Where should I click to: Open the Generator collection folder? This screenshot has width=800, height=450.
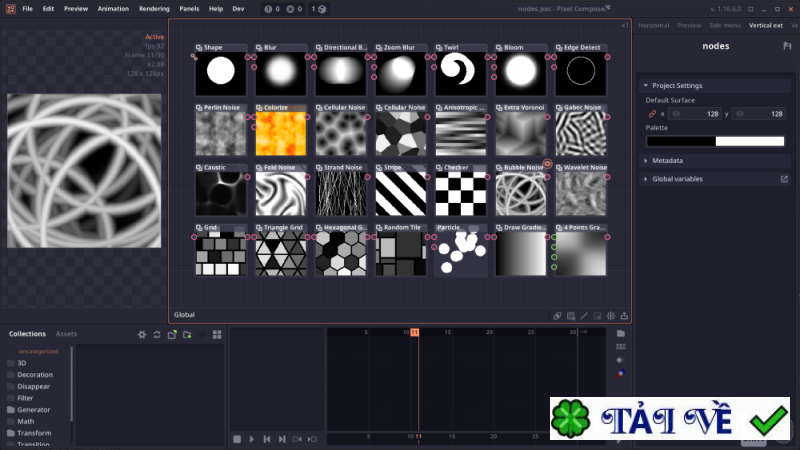click(x=33, y=409)
